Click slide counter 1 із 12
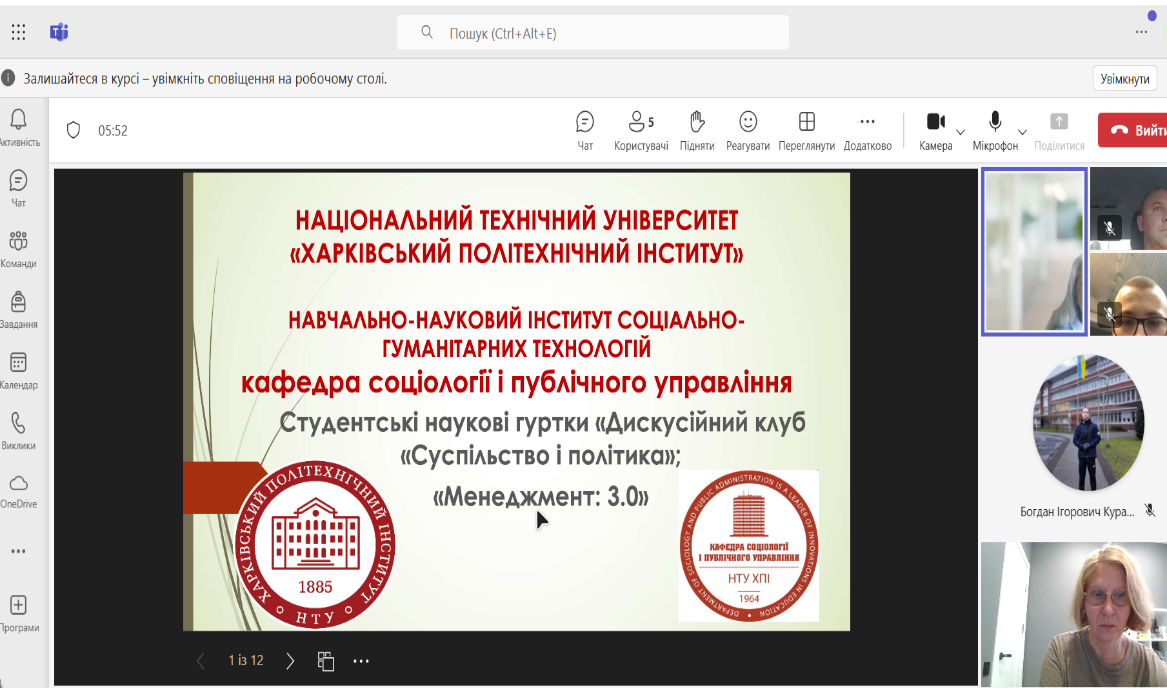1167x688 pixels. pyautogui.click(x=246, y=660)
